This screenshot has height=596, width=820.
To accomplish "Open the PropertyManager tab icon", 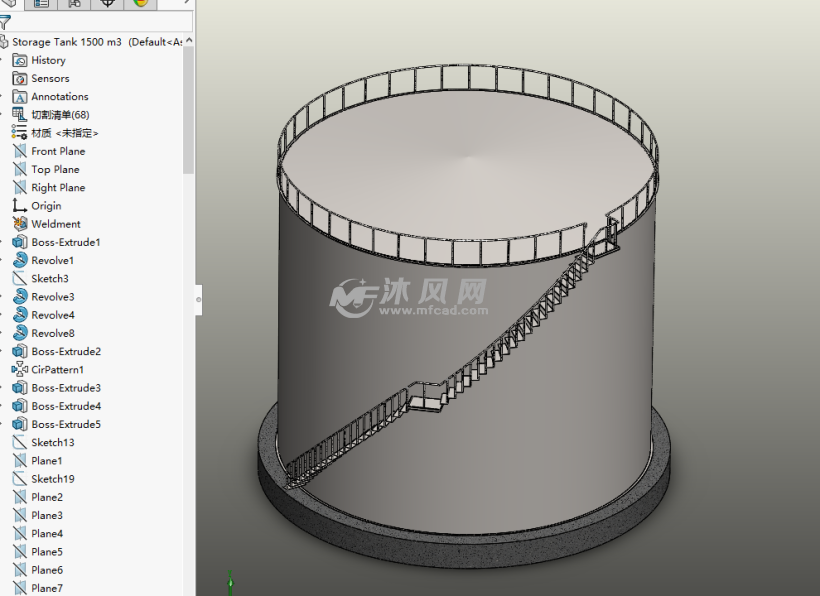I will 42,3.
